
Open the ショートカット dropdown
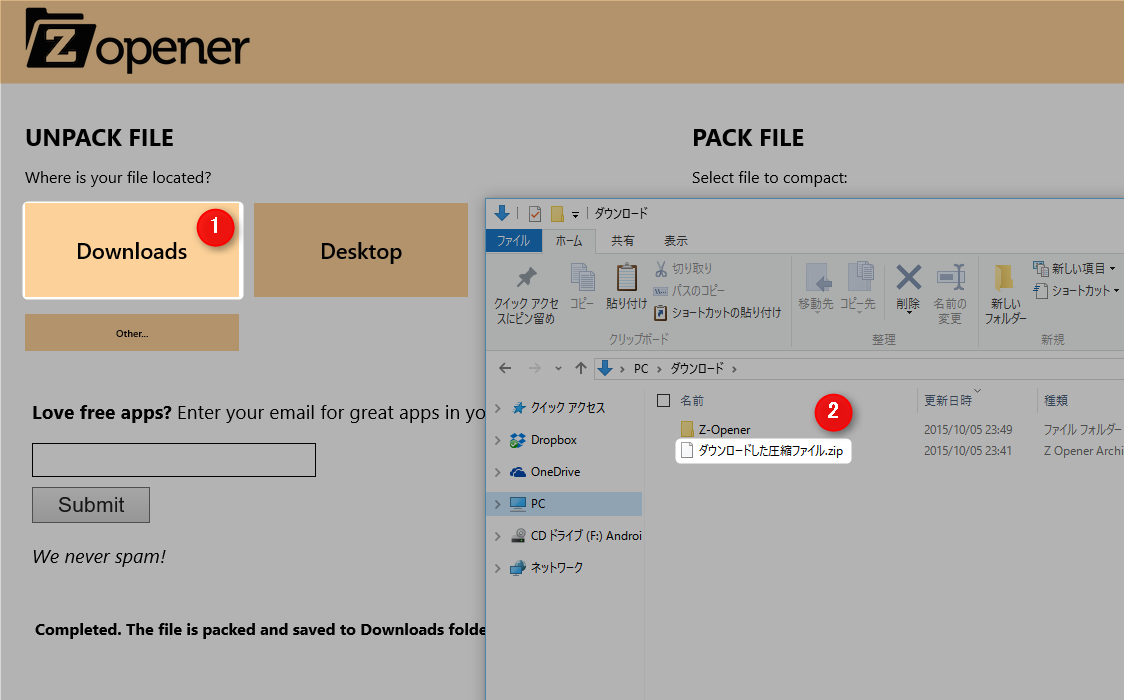click(x=1075, y=291)
